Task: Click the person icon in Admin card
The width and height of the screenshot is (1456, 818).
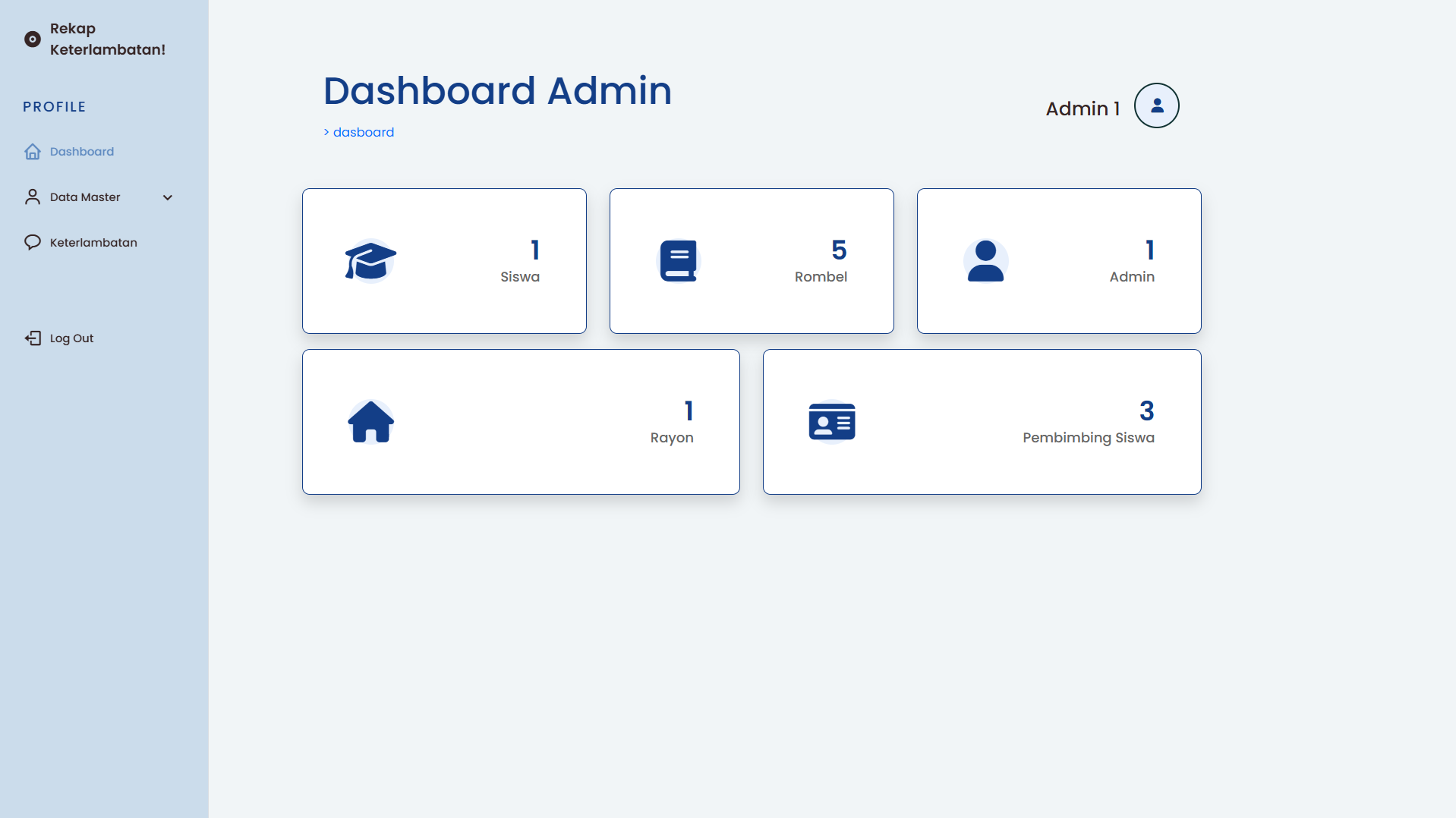Action: (x=985, y=261)
